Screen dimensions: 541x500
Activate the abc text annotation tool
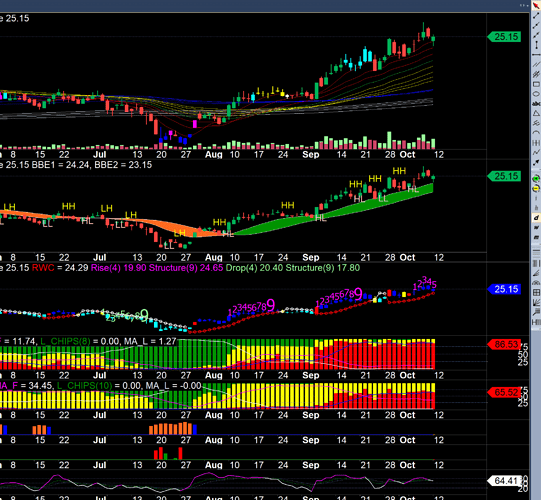point(536,104)
